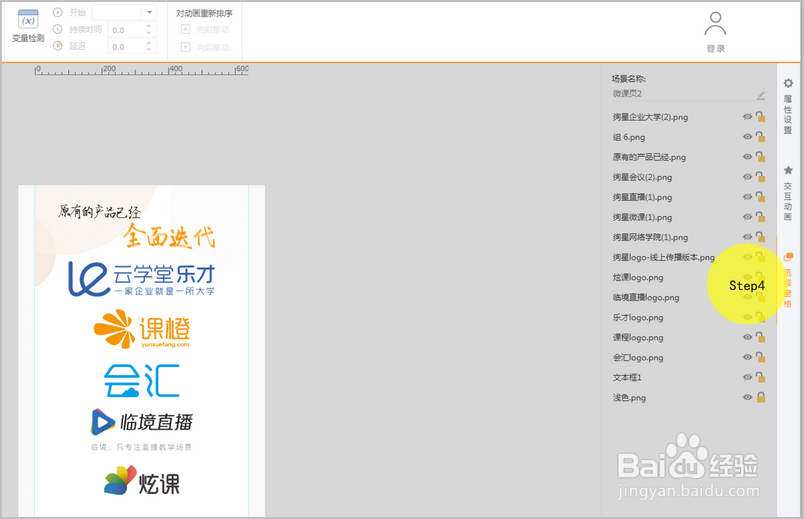804x519 pixels.
Task: Lock the 绚星直播(1).png layer
Action: (x=760, y=196)
